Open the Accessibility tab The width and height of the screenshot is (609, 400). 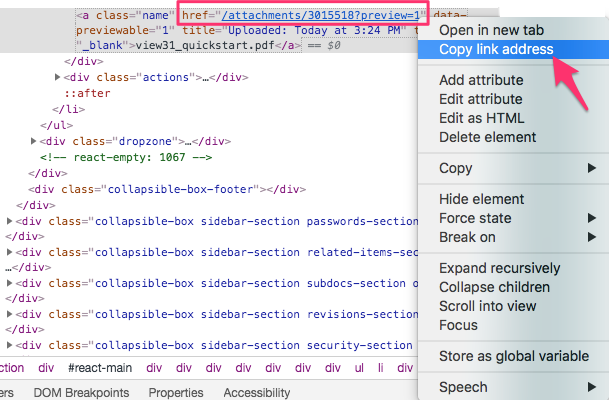click(x=256, y=393)
